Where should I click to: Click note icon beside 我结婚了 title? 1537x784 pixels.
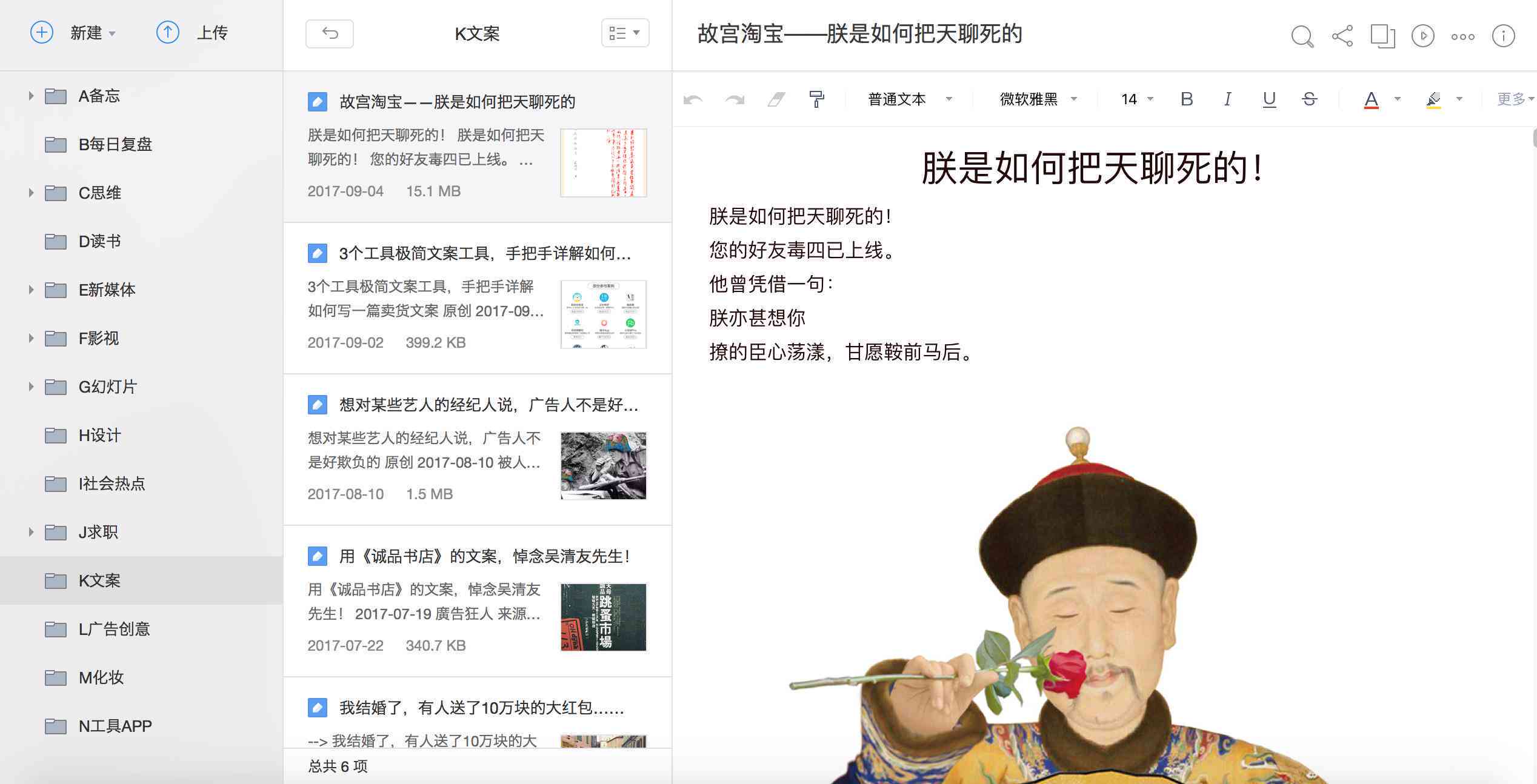318,708
